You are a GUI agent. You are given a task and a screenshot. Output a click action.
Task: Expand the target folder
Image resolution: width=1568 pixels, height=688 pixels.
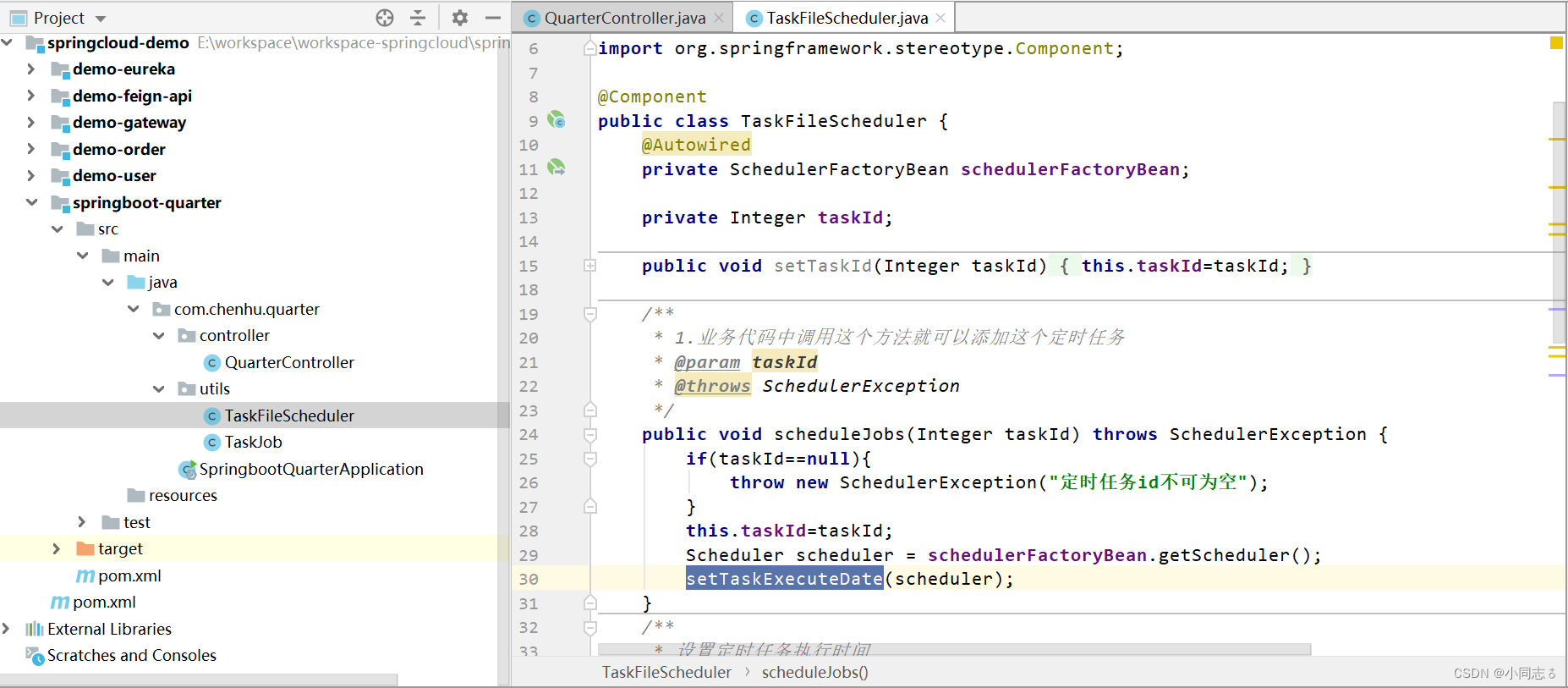[x=57, y=549]
